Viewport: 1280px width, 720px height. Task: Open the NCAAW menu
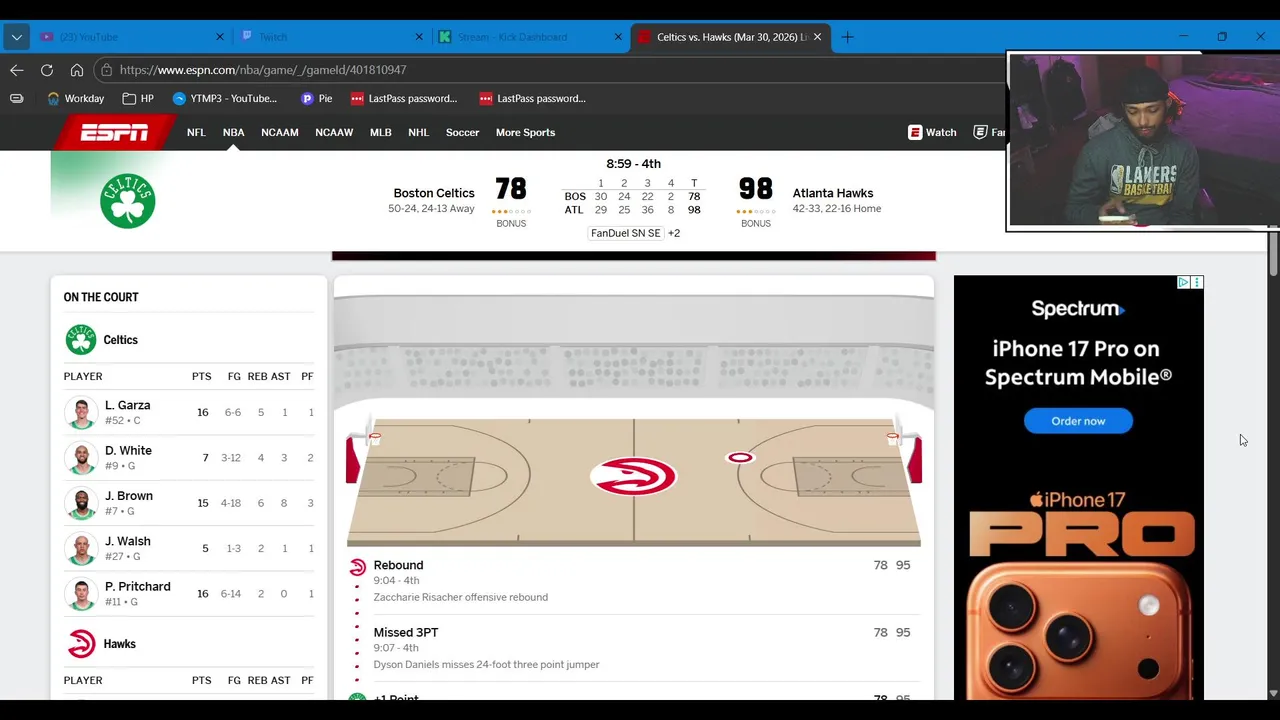tap(334, 132)
